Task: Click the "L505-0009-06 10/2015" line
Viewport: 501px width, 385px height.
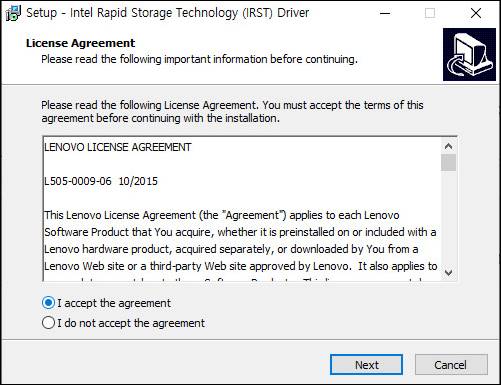Action: click(x=101, y=181)
